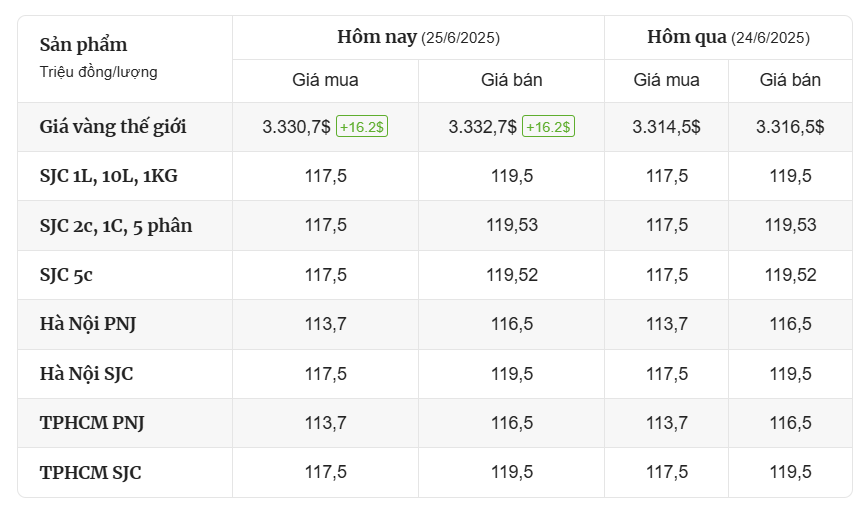Click yesterday's world gold sell price 3.316,5$
This screenshot has height=506, width=865.
coord(790,127)
